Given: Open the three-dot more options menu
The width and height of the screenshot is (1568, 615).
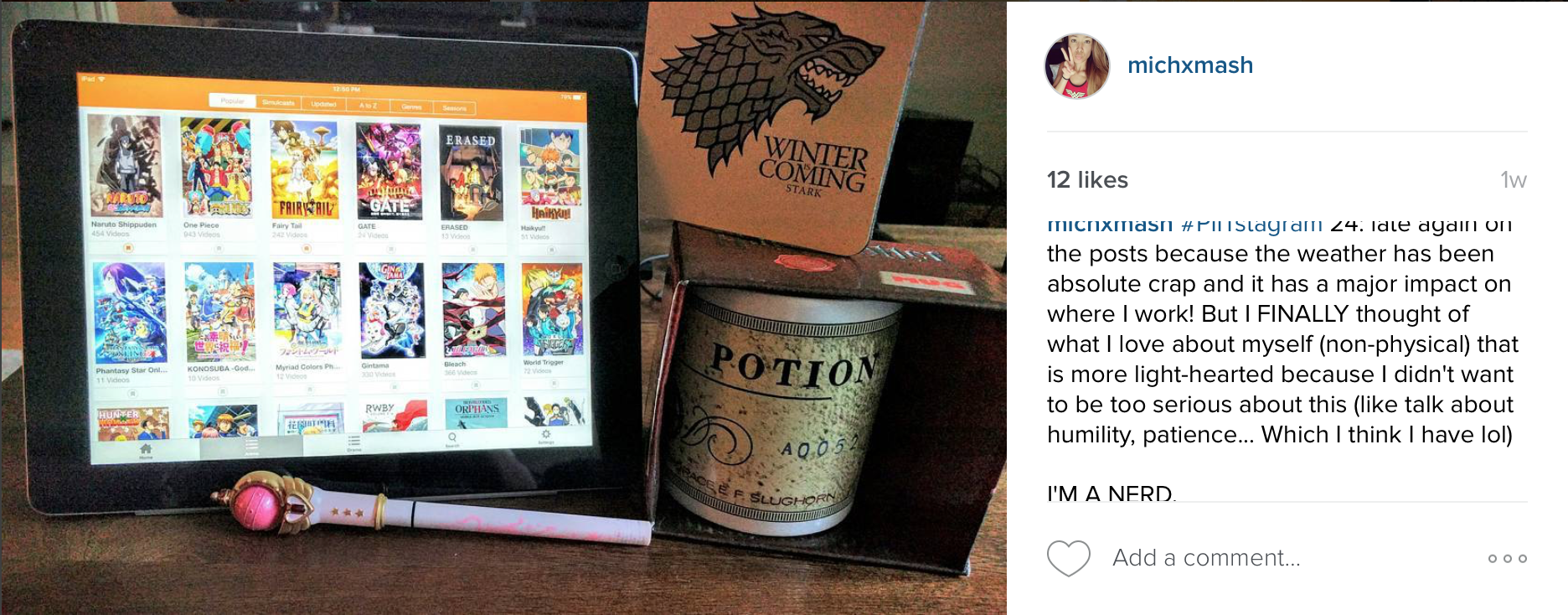Looking at the screenshot, I should pos(1507,559).
